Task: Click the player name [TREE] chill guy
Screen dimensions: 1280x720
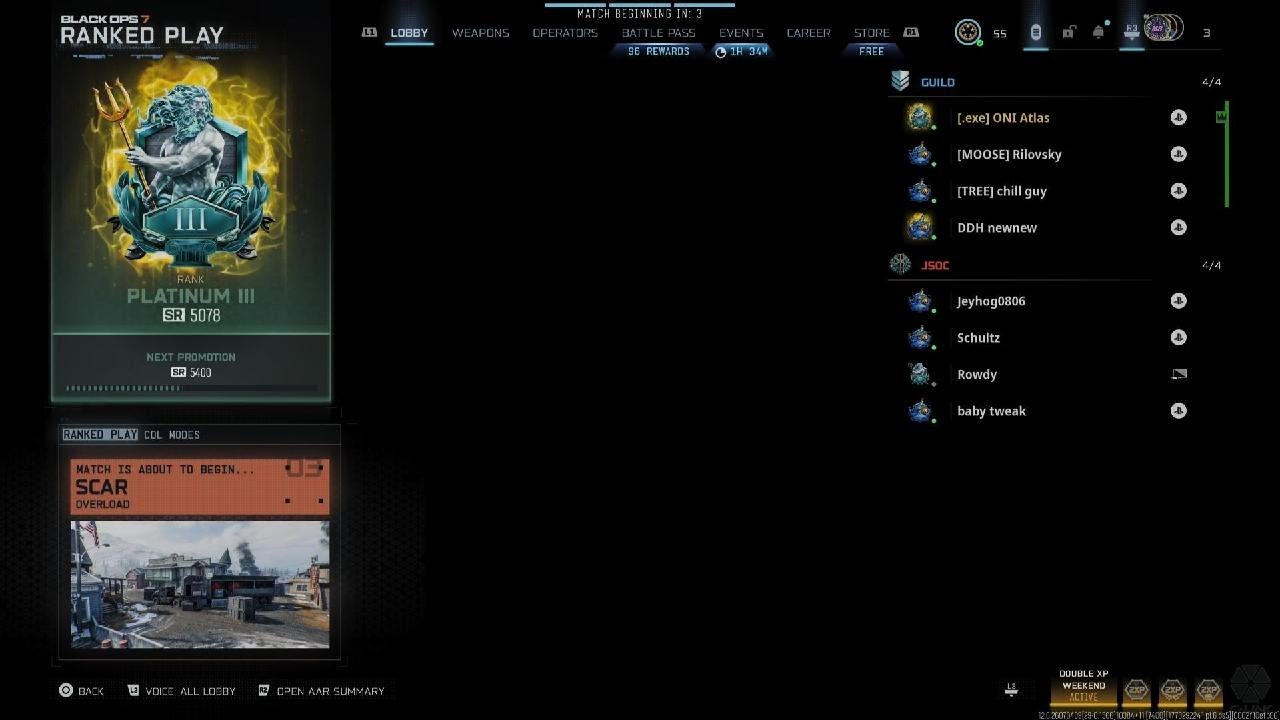Action: coord(1002,191)
